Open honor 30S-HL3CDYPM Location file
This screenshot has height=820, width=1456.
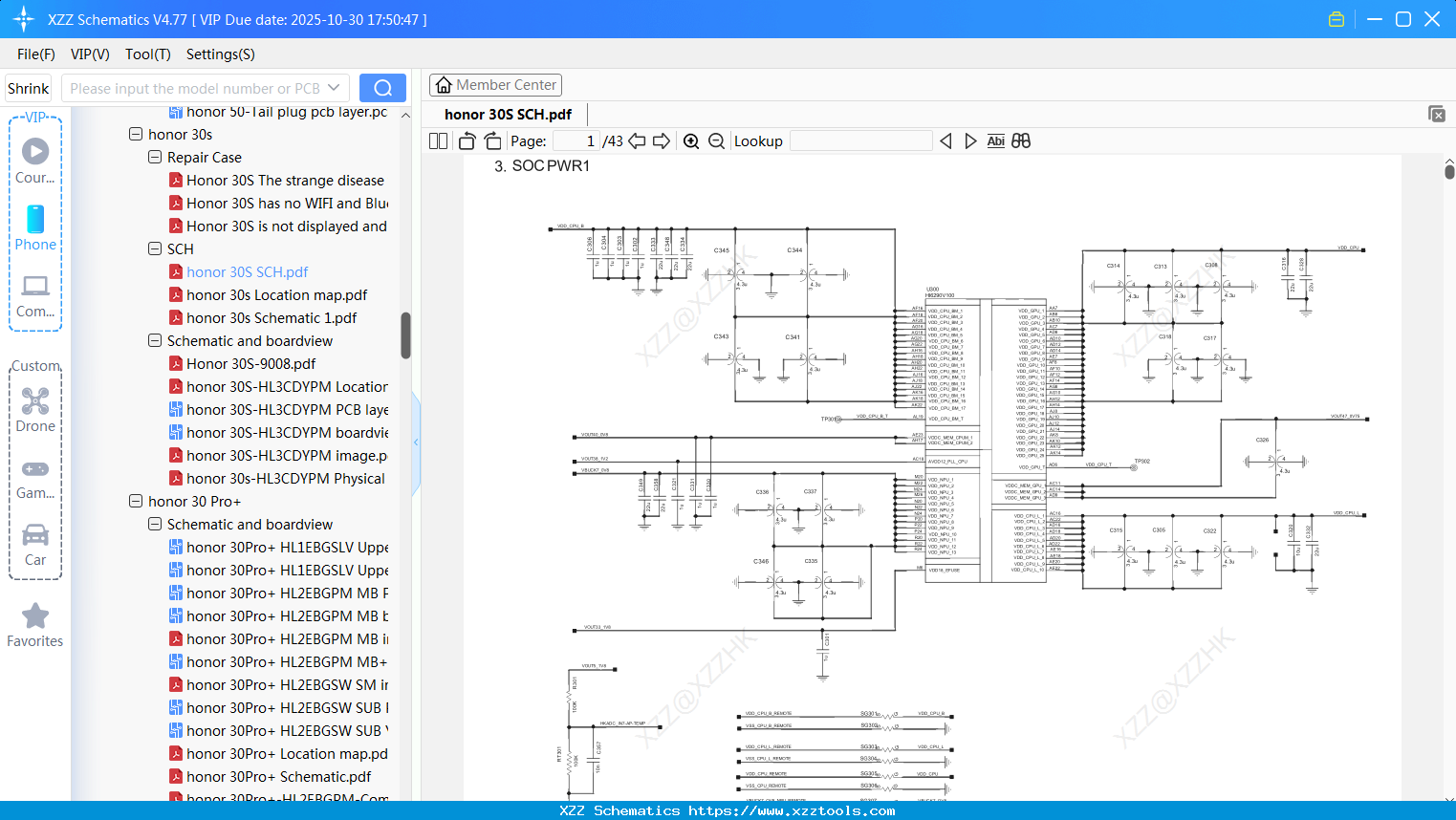[x=287, y=387]
